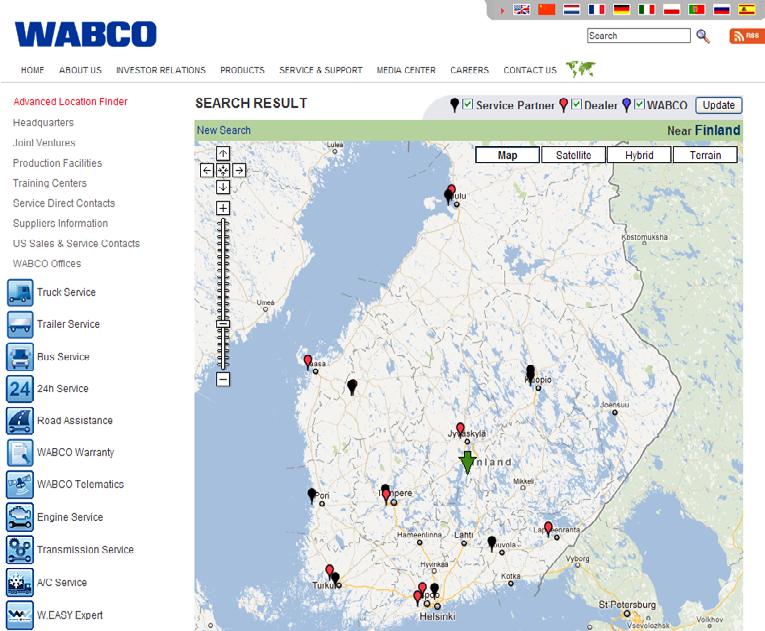
Task: Switch map to Terrain view
Action: (705, 155)
